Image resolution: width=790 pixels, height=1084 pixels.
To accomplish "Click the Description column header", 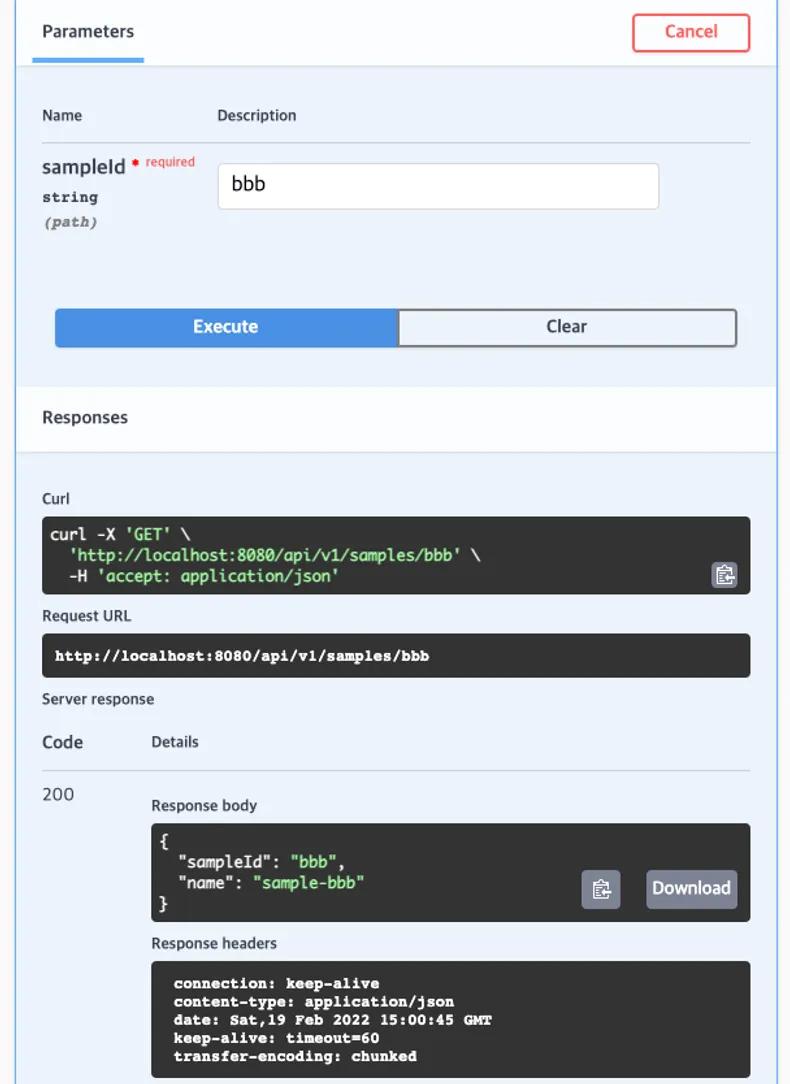I will tap(256, 115).
